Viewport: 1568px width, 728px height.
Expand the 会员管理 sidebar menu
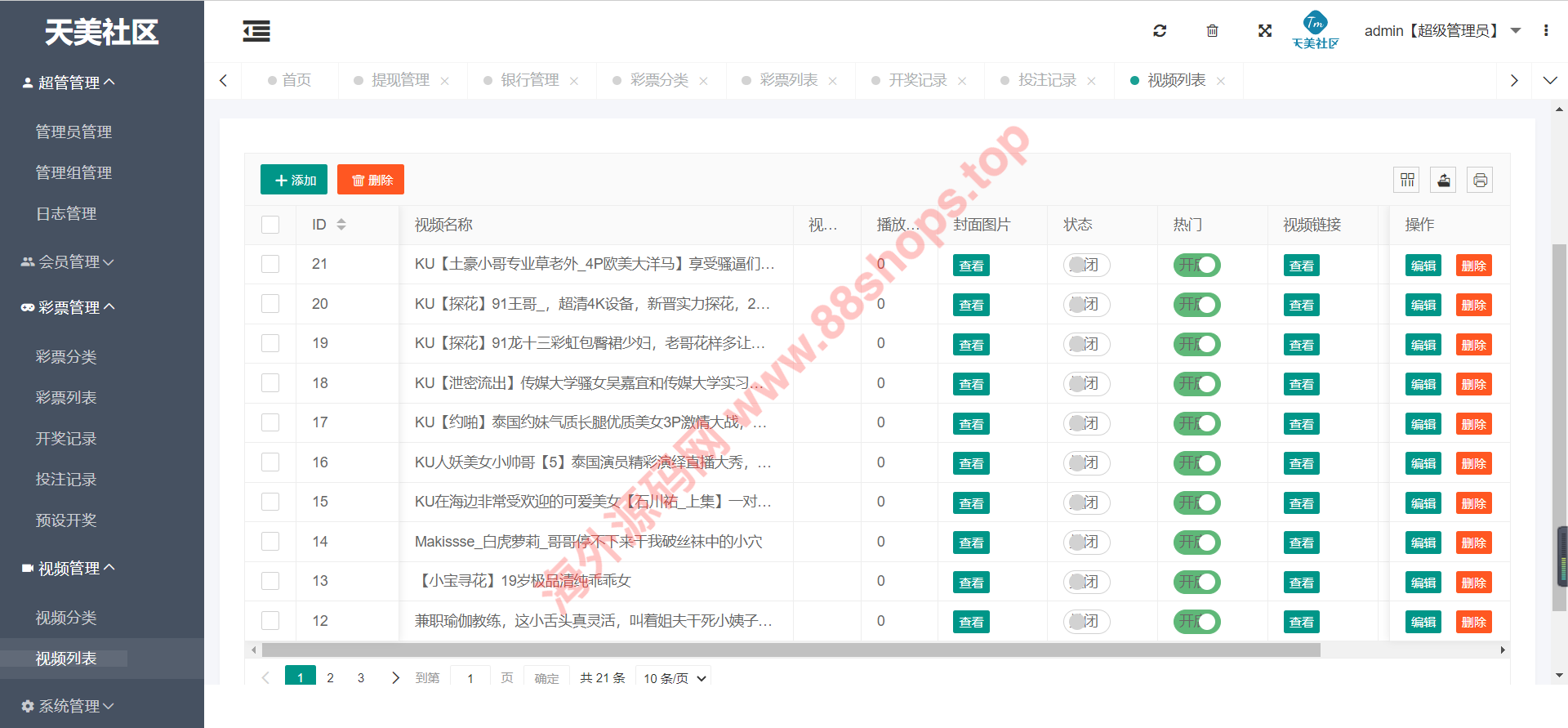pyautogui.click(x=69, y=262)
